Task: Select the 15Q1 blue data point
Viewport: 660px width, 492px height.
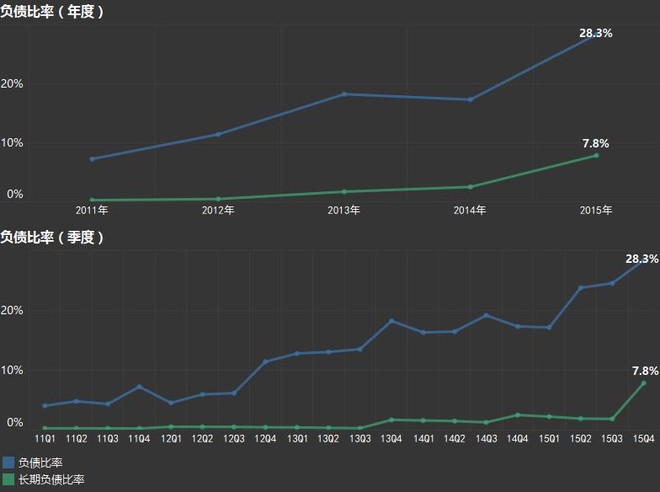Action: (x=549, y=327)
